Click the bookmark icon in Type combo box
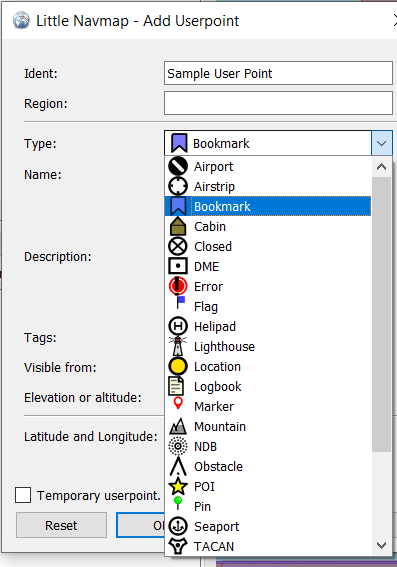Screen dimensions: 397x567 [179, 143]
